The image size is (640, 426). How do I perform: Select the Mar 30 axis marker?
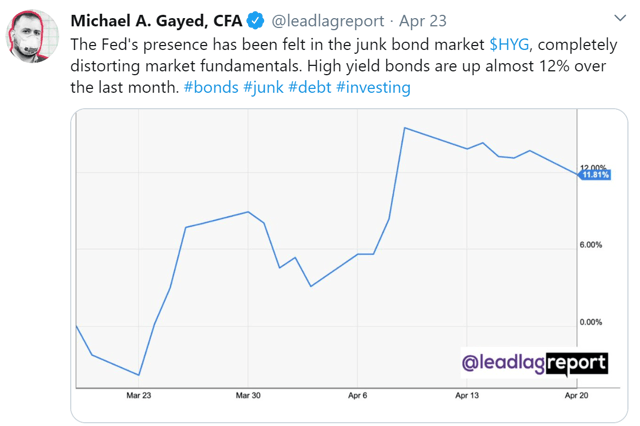coord(248,397)
